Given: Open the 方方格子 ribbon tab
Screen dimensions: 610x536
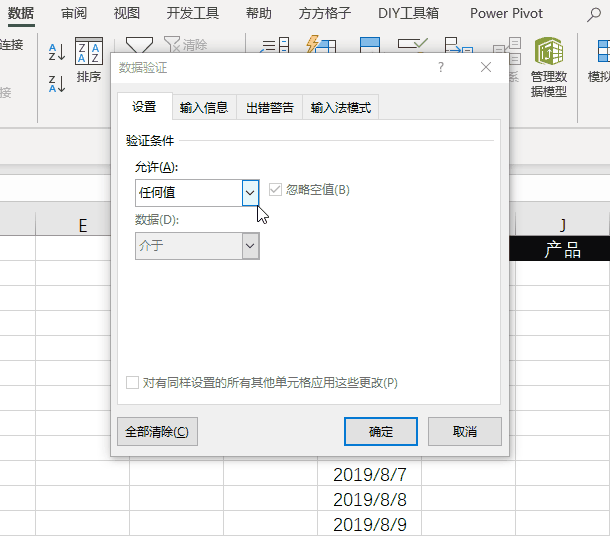Looking at the screenshot, I should (x=325, y=14).
